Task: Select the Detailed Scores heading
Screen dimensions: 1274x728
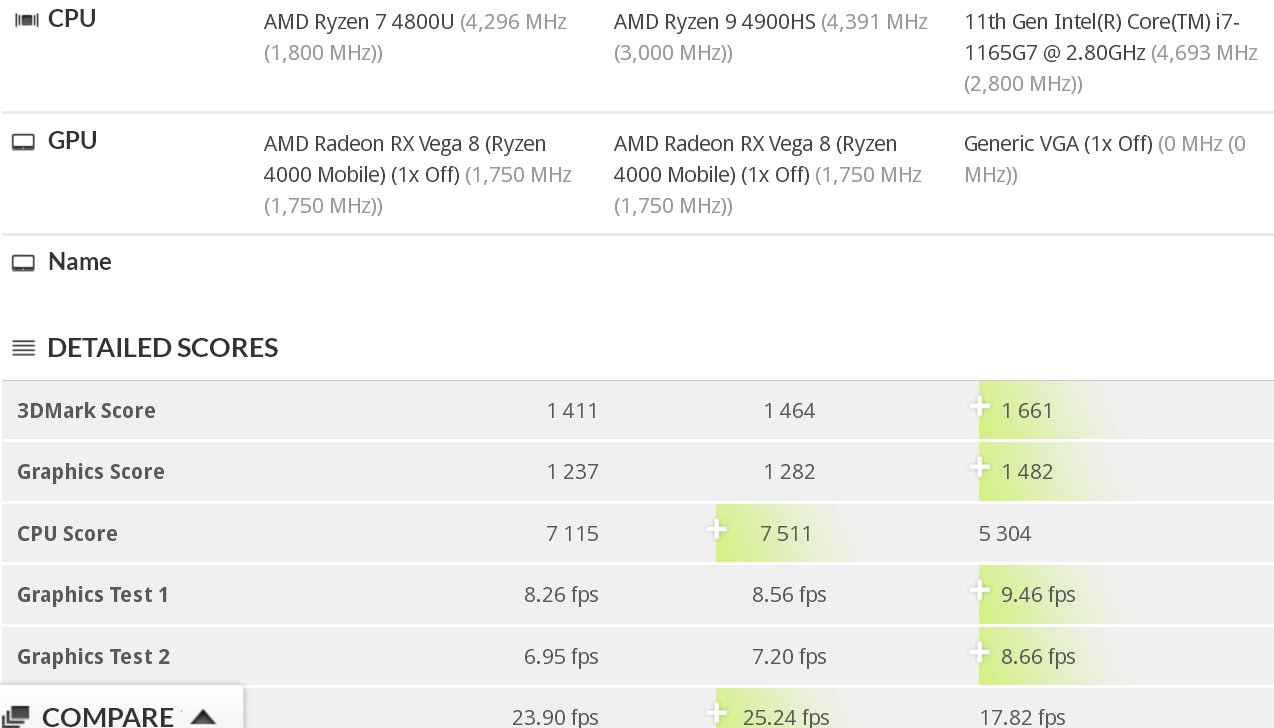Action: 162,348
